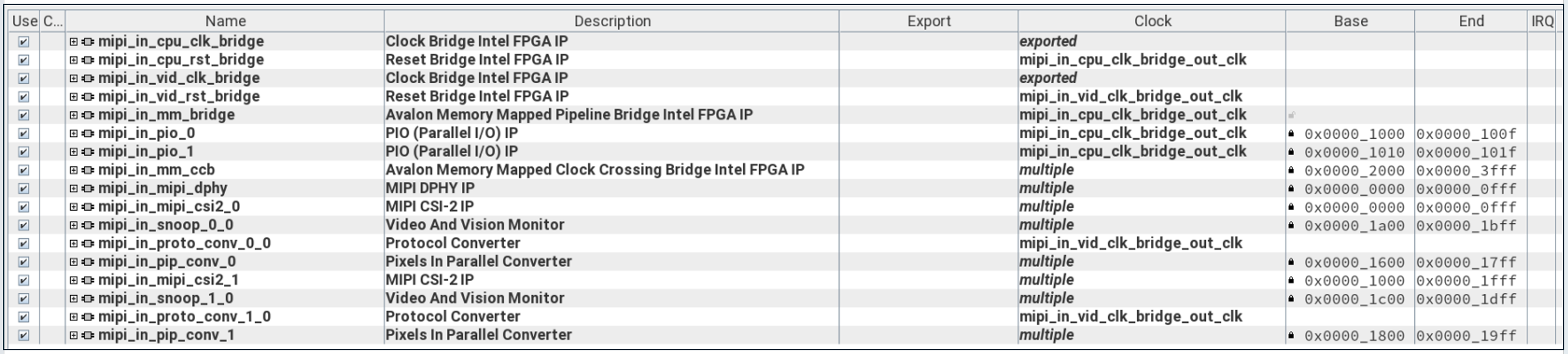
Task: Click the component icon next to mipi_in_mm_bridge
Action: click(x=88, y=115)
